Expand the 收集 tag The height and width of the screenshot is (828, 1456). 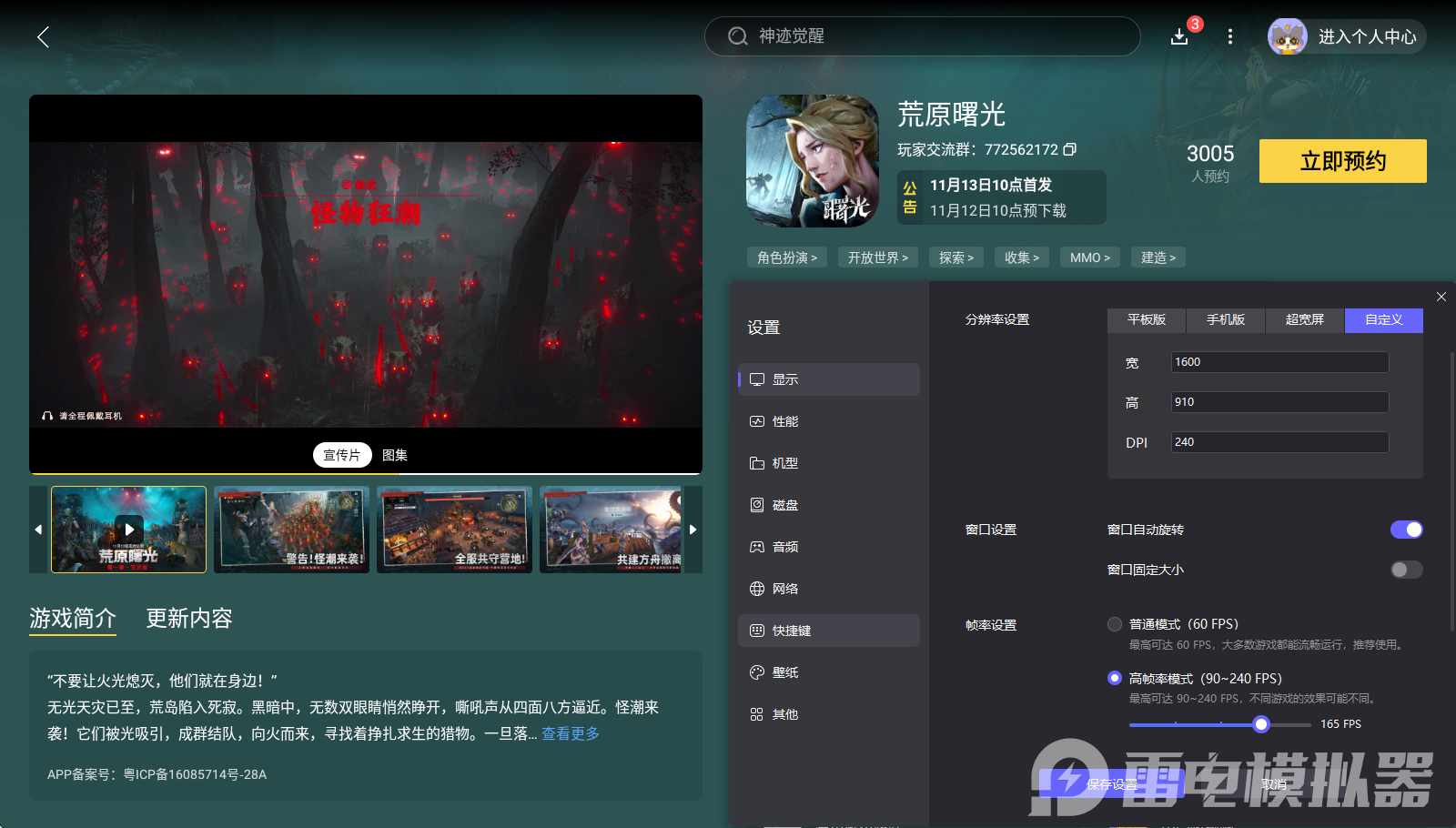pos(1022,257)
